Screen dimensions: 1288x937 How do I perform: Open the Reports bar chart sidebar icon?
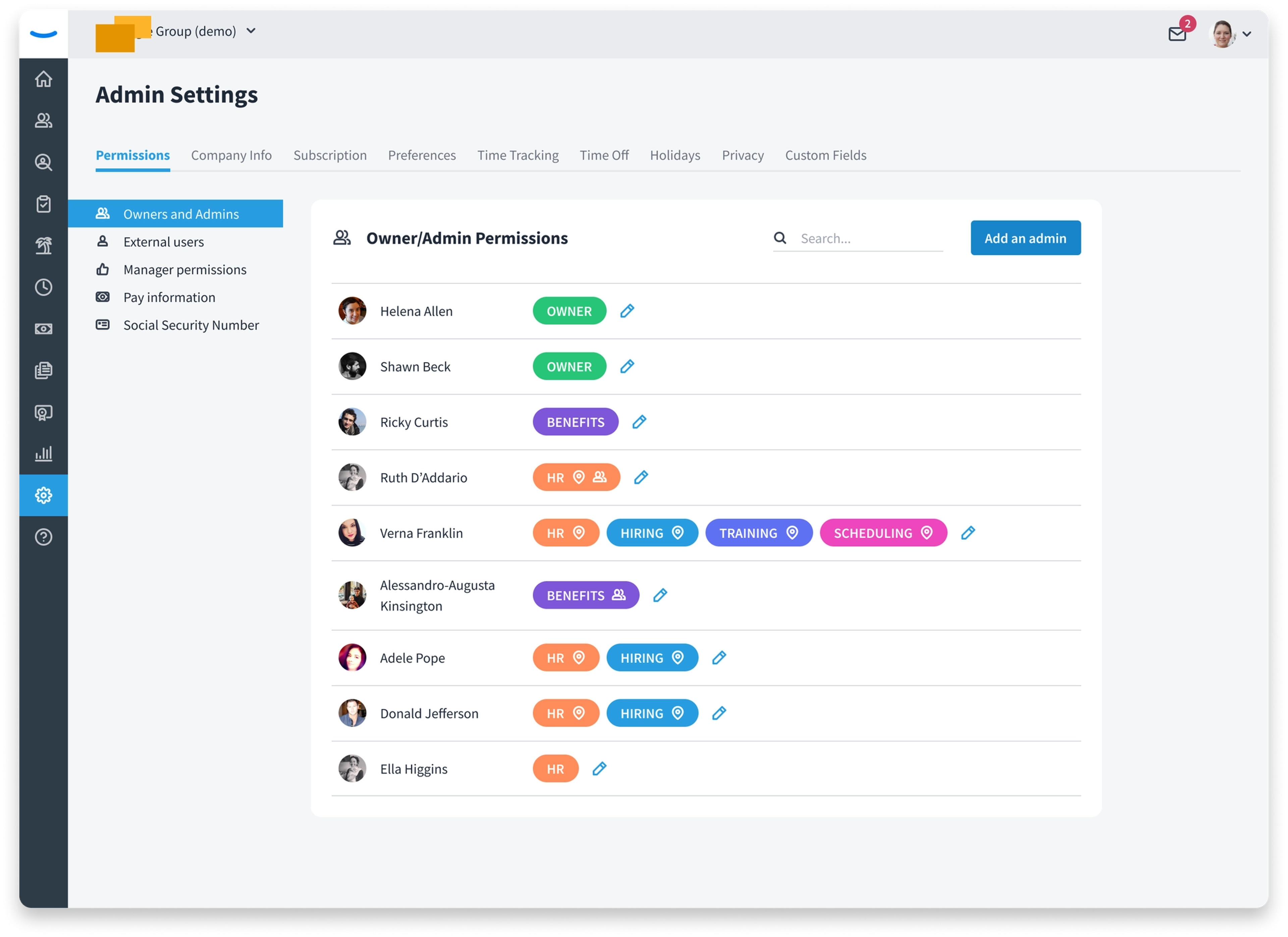[x=43, y=454]
